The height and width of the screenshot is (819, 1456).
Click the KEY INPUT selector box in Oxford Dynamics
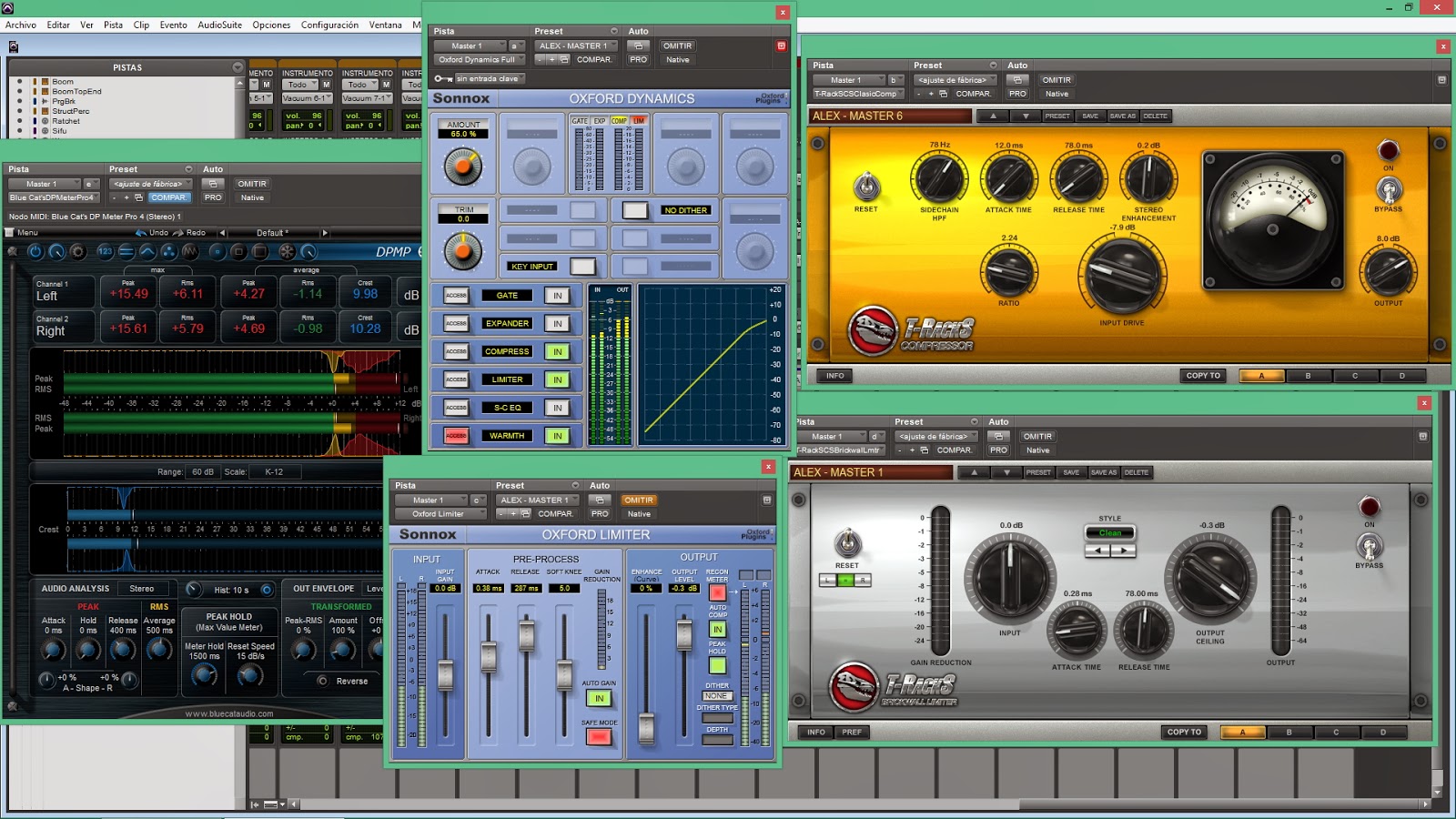[582, 267]
